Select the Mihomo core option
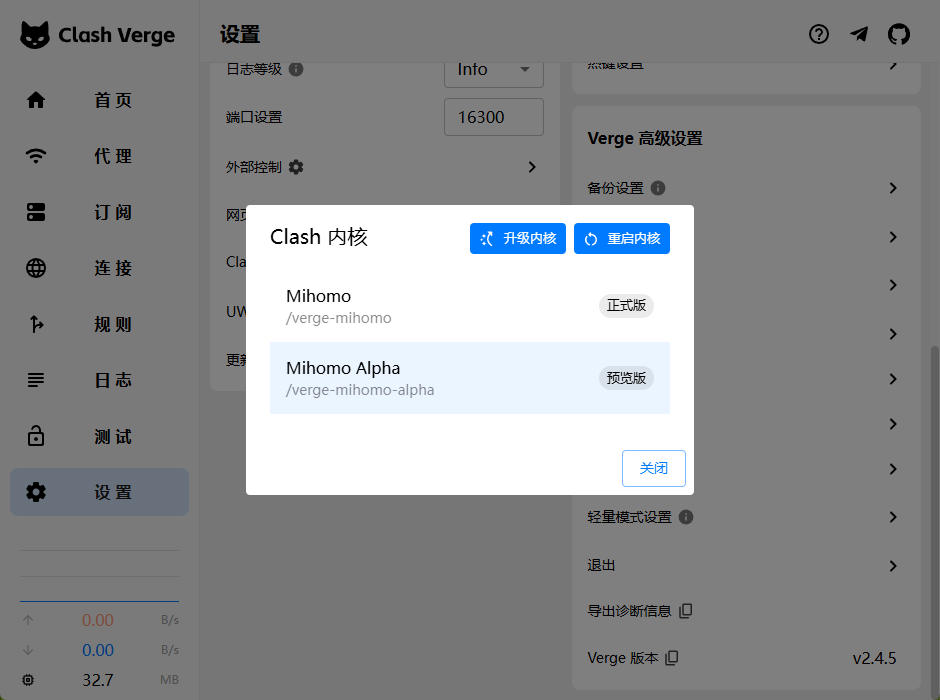Screen dimensions: 940x700 click(x=469, y=306)
